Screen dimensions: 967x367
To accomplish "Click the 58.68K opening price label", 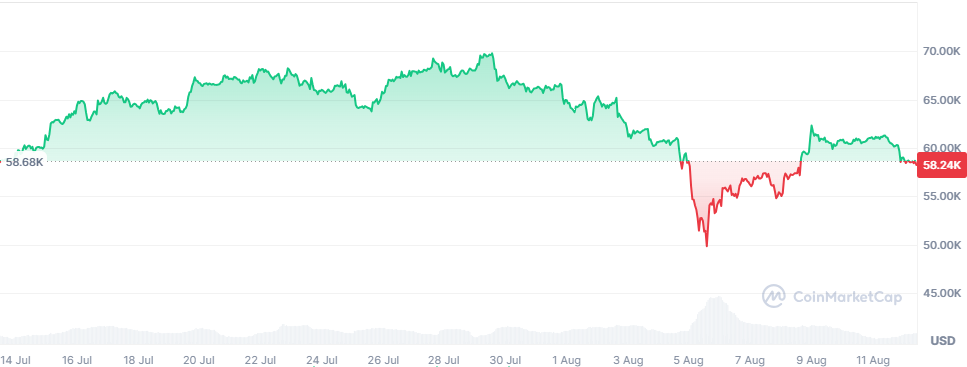I will point(25,162).
